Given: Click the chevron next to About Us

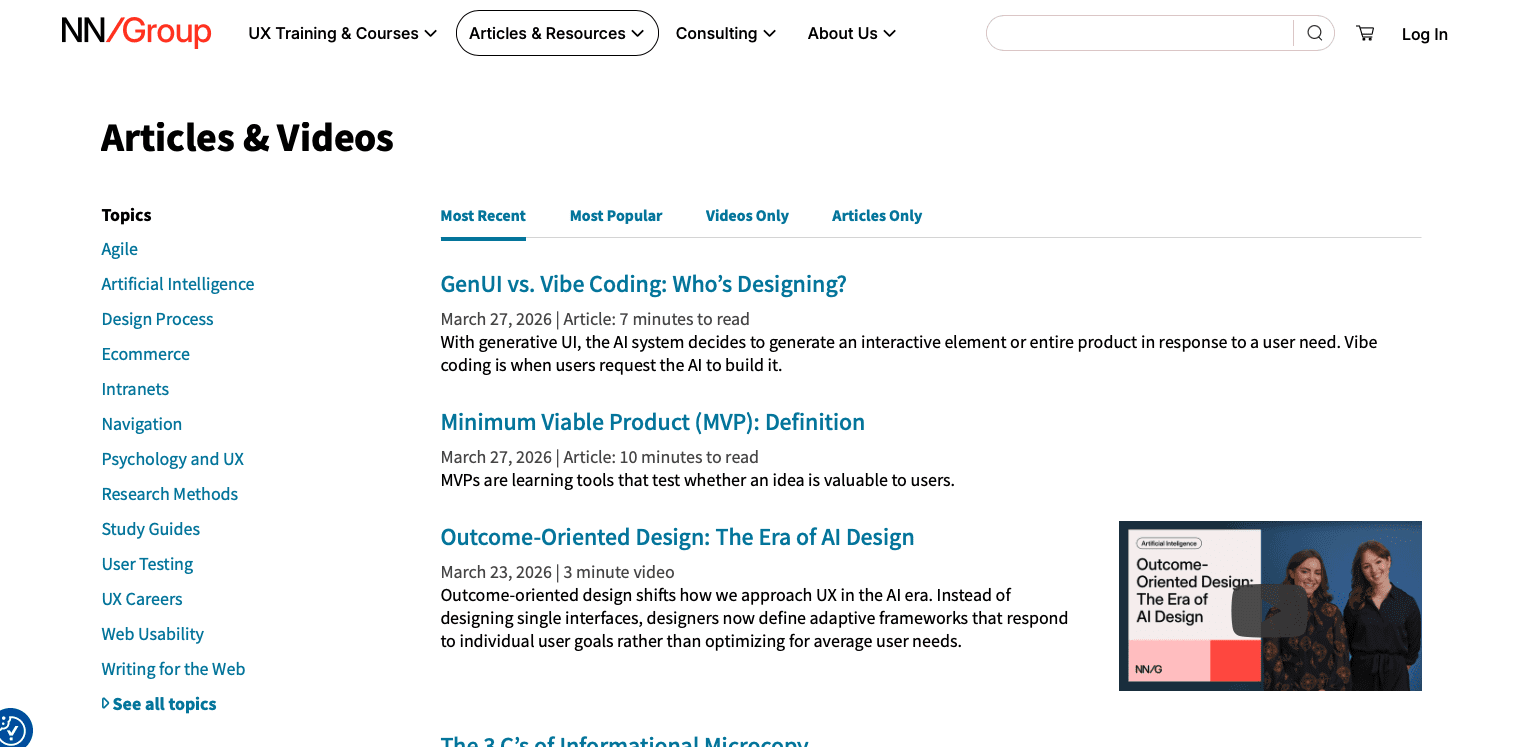Looking at the screenshot, I should click(889, 33).
